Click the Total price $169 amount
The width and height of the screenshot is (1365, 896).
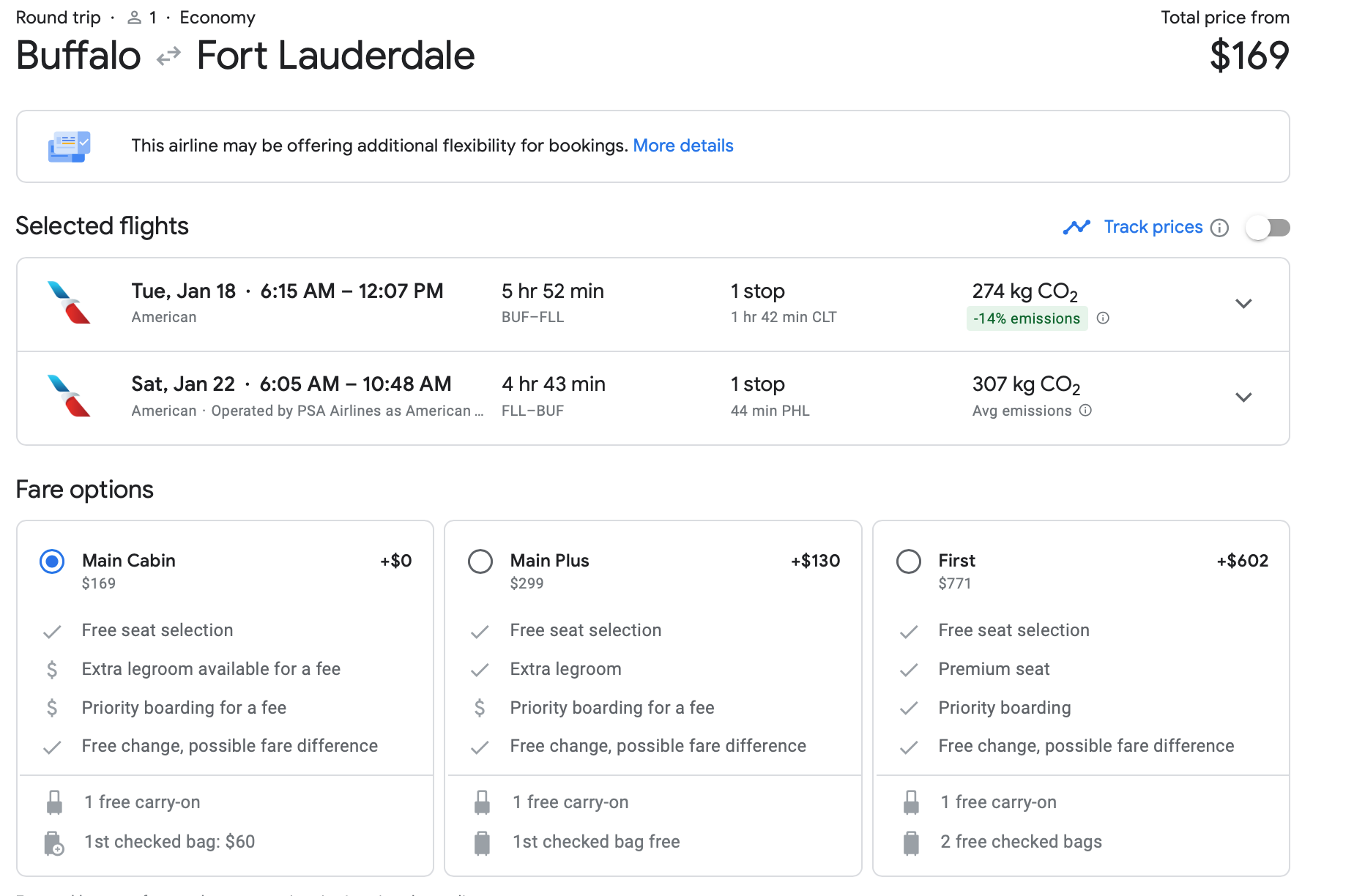tap(1249, 56)
